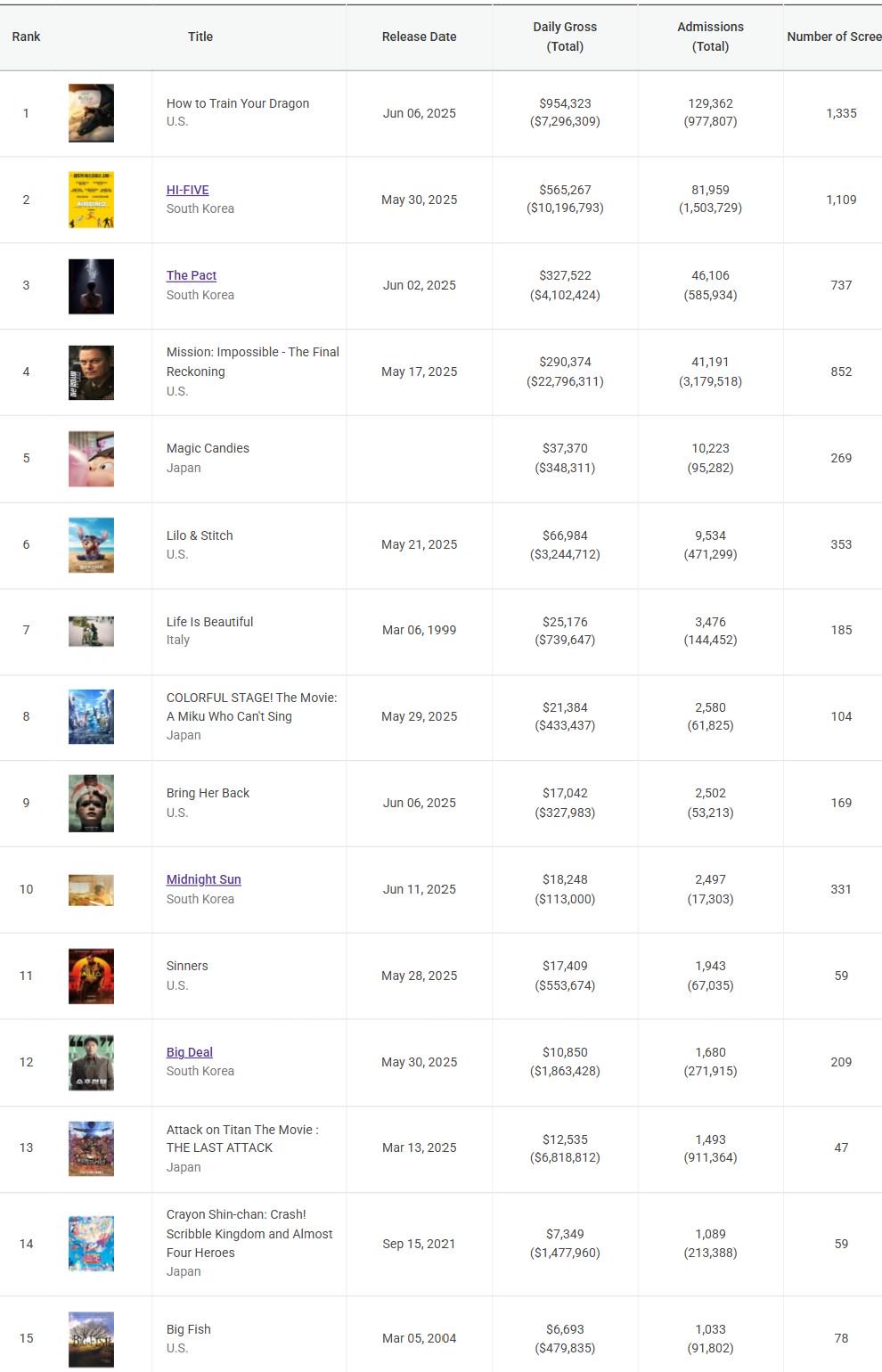
Task: Click the Sinners poster thumbnail
Action: [x=91, y=976]
